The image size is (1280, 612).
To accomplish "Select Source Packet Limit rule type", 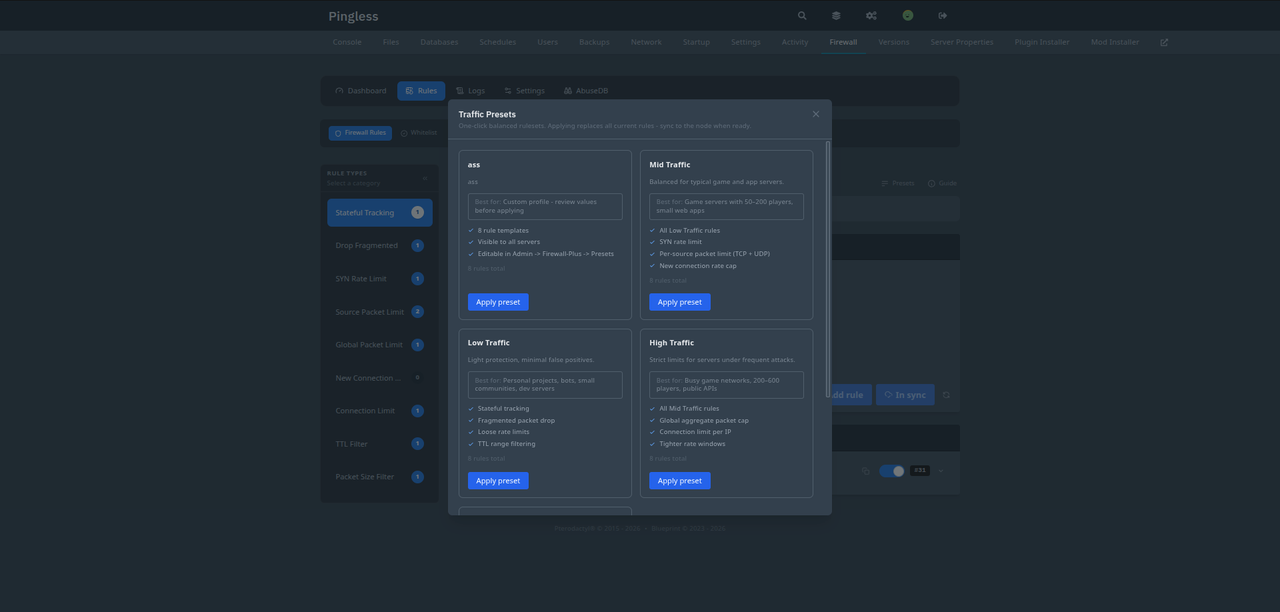I will 380,312.
